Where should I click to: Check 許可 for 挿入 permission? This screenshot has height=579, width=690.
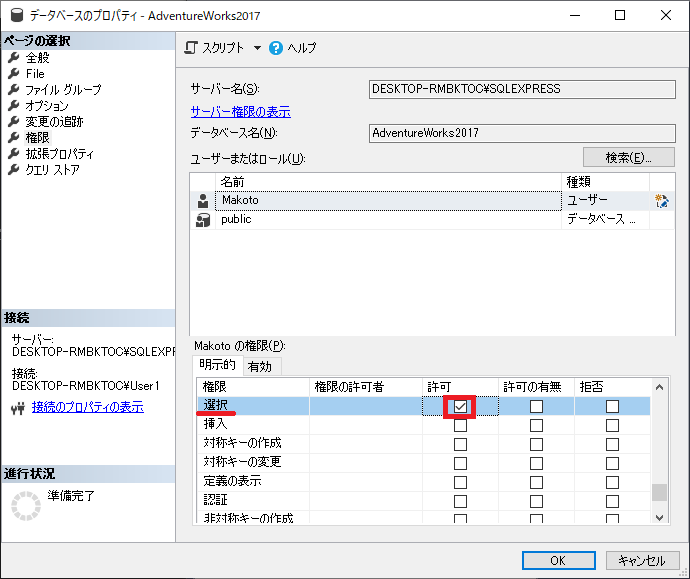pos(460,425)
